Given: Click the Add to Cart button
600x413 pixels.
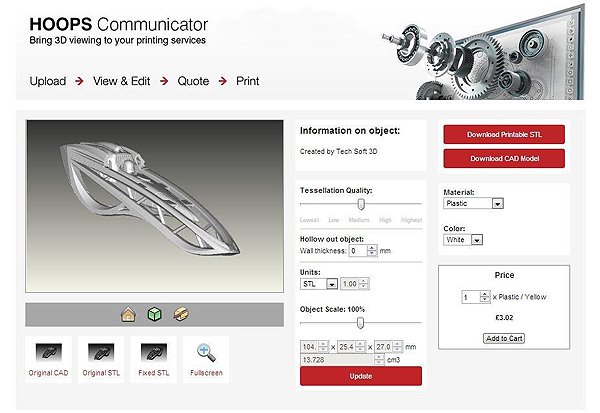Looking at the screenshot, I should pyautogui.click(x=504, y=338).
